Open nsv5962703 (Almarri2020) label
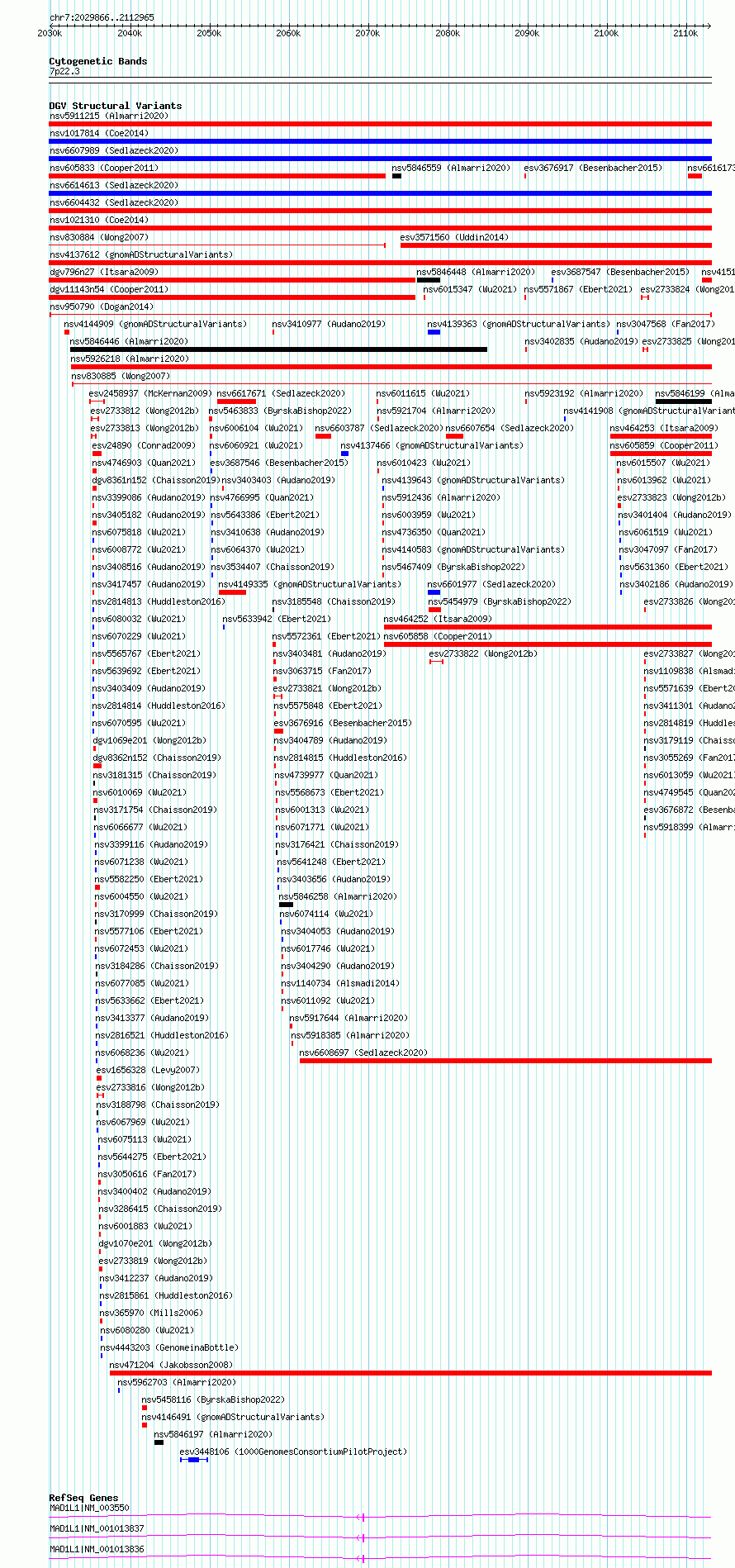 click(x=177, y=1382)
